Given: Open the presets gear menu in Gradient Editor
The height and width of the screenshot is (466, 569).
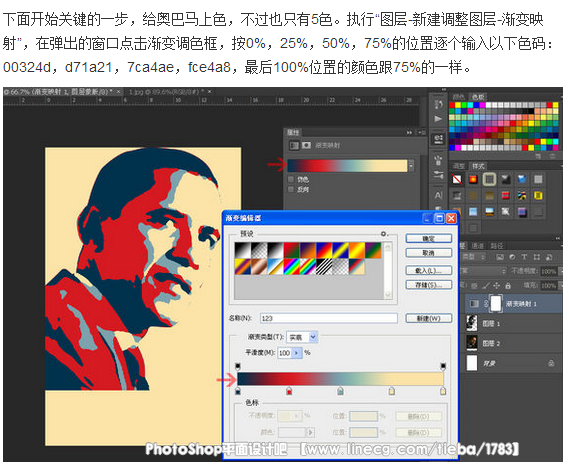Looking at the screenshot, I should 384,234.
